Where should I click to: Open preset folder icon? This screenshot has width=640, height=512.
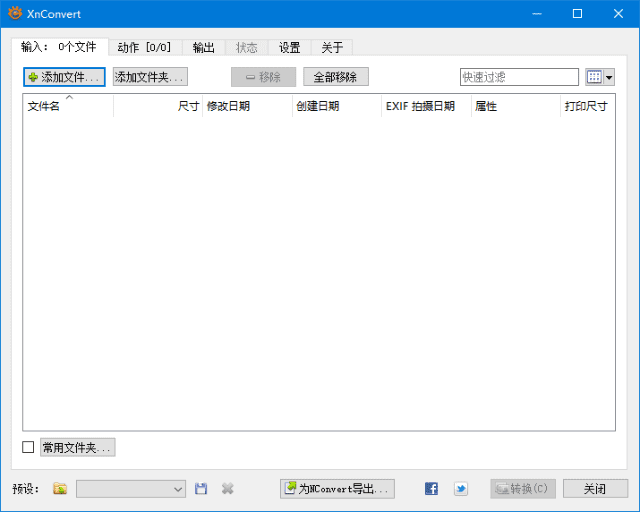(60, 489)
